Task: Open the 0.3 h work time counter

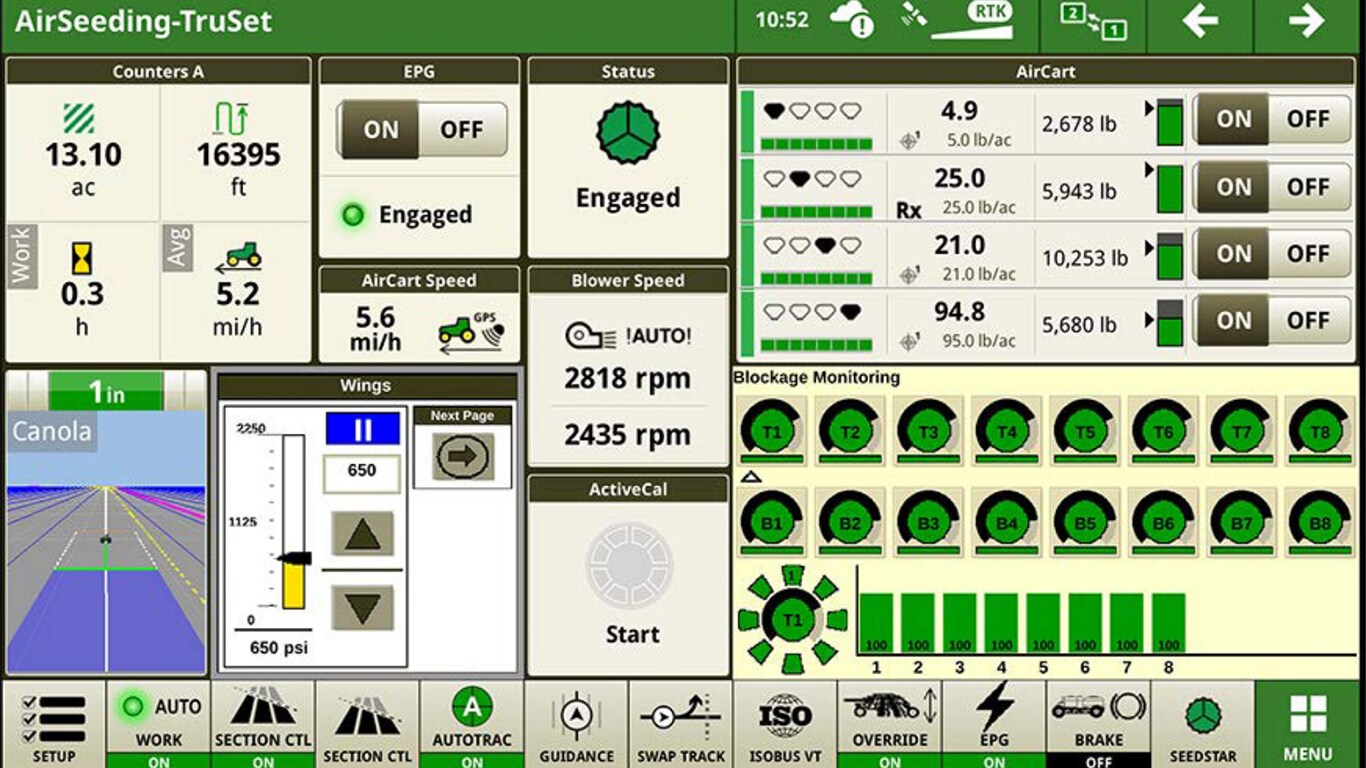Action: 83,291
